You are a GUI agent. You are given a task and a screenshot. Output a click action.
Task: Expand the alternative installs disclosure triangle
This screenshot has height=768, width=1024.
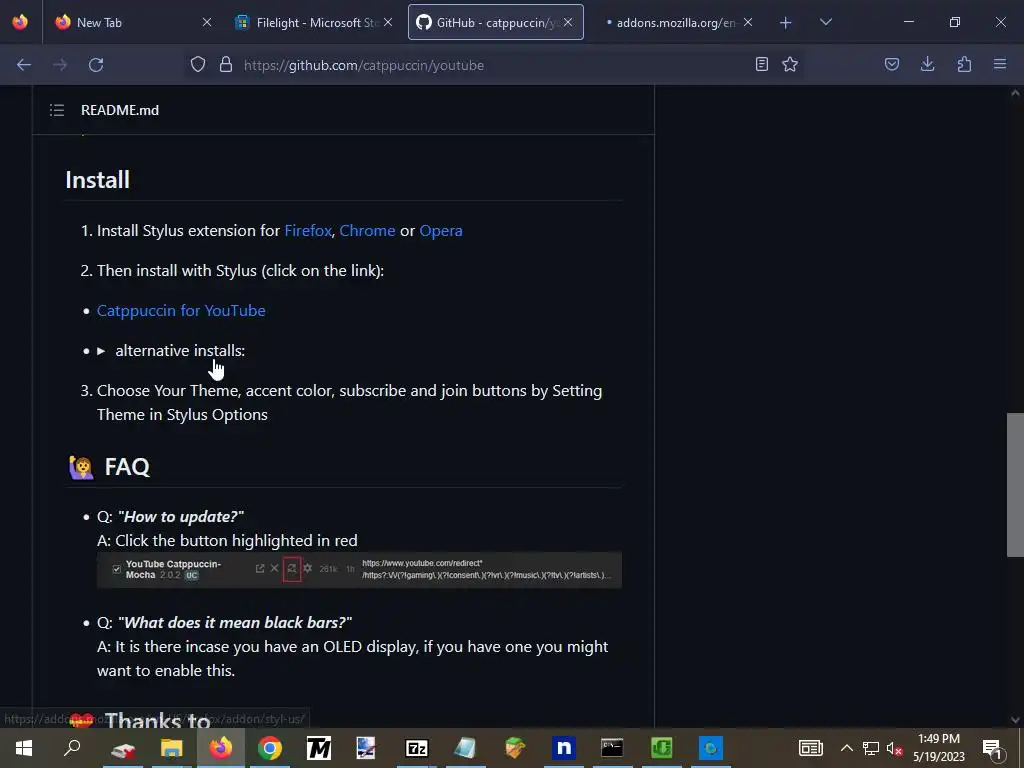(x=101, y=351)
